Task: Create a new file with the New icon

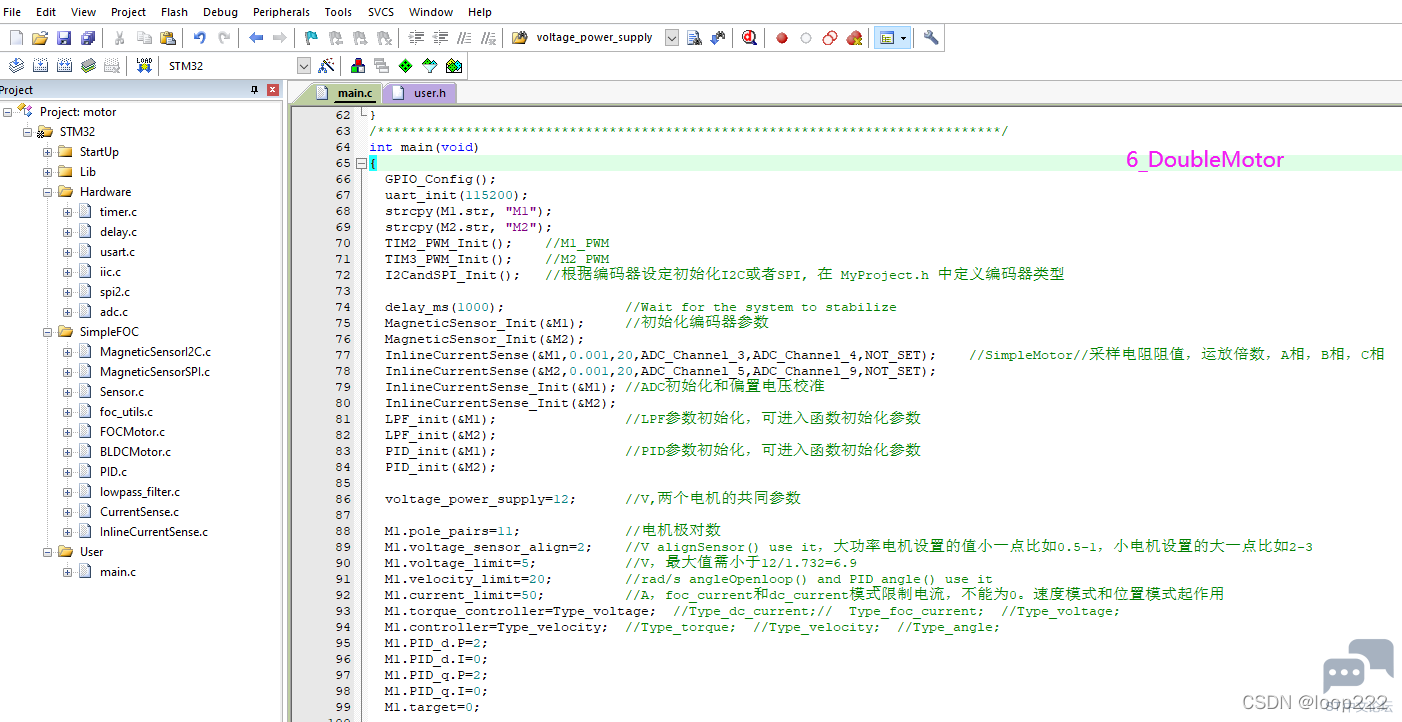Action: click(x=16, y=38)
